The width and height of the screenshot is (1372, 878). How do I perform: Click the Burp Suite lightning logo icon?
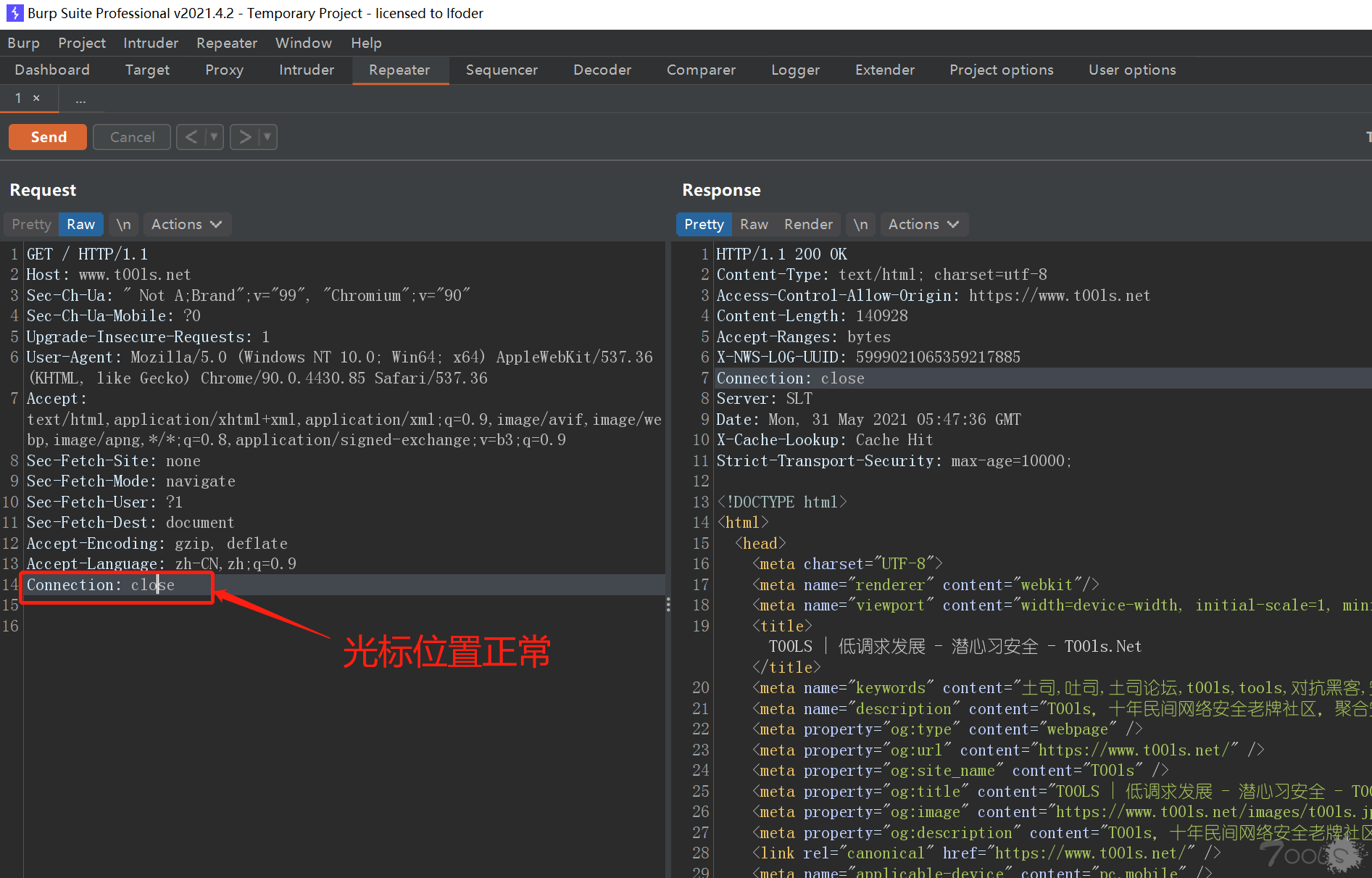[x=14, y=13]
